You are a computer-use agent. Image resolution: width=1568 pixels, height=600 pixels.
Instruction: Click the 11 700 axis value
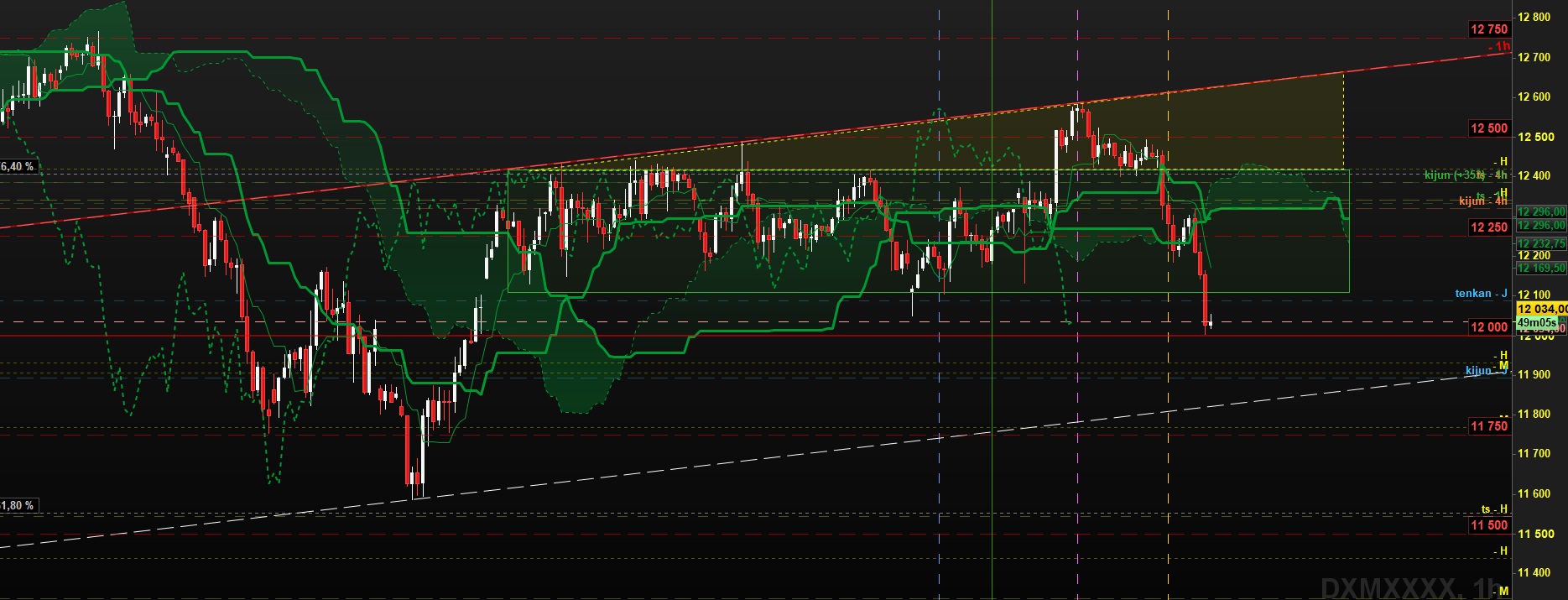(x=1534, y=453)
